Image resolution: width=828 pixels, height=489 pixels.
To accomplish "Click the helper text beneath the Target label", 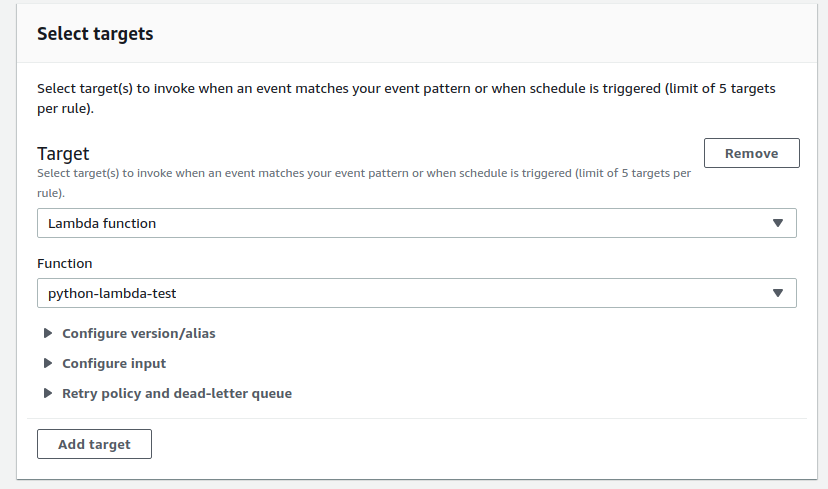I will (364, 181).
